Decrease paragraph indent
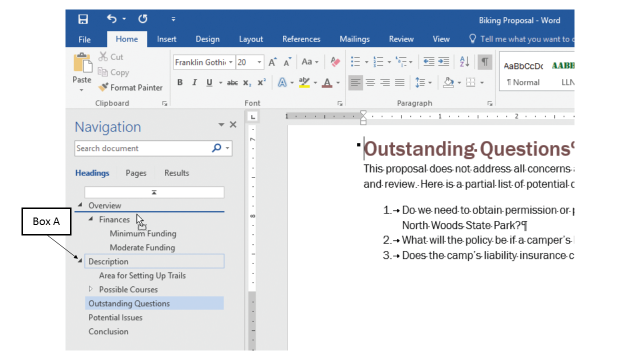 429,62
